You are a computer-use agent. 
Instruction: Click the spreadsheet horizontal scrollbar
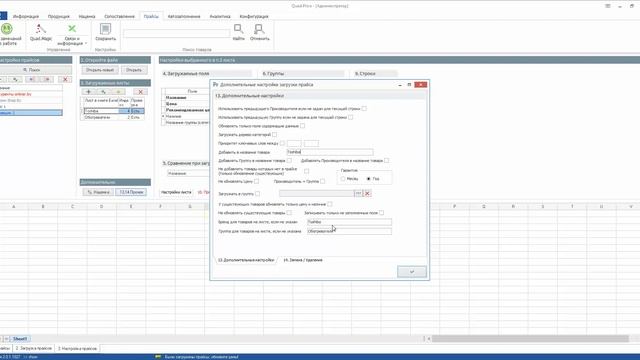531,339
